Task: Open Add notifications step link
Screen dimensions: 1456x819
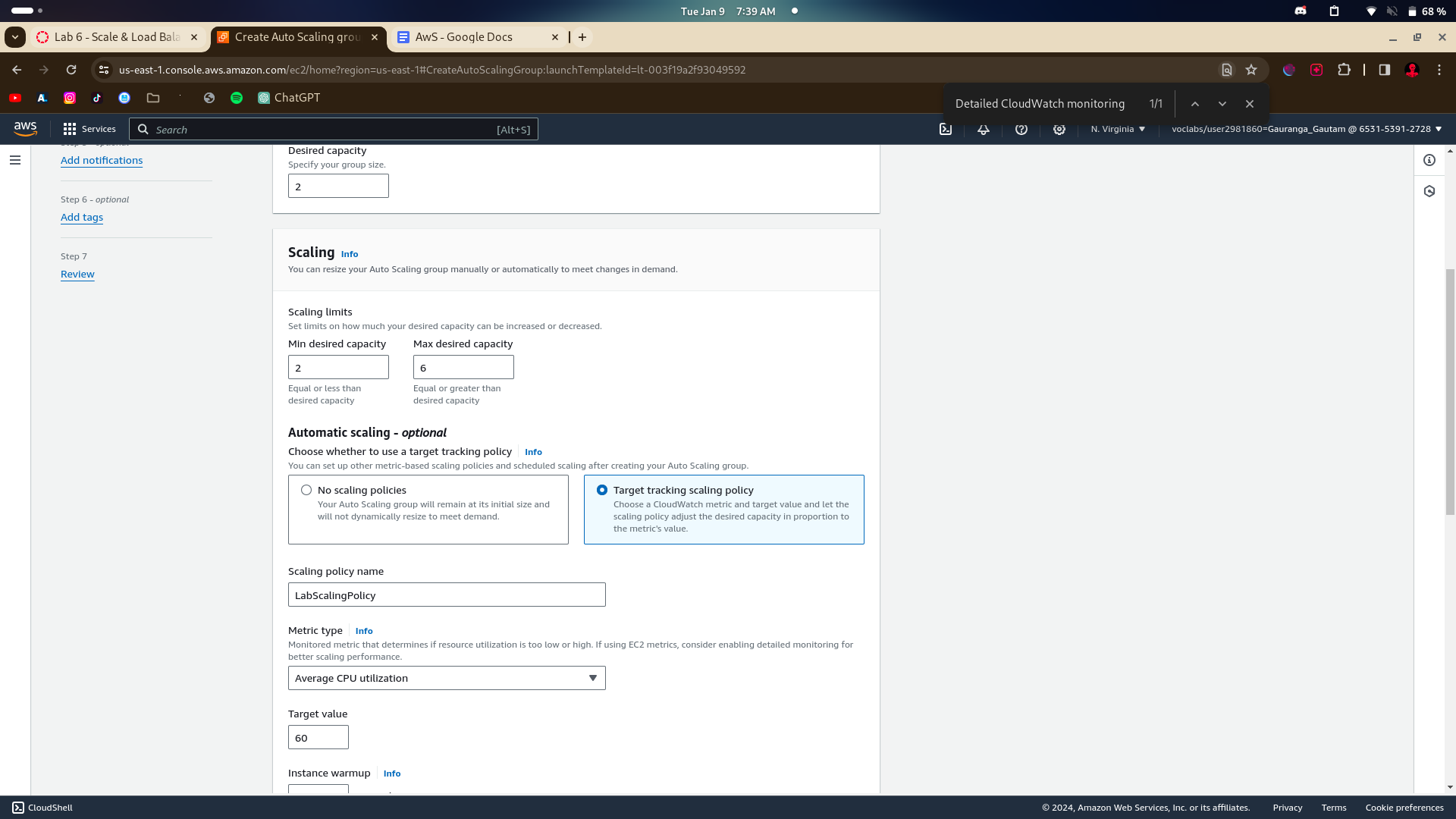Action: tap(102, 160)
